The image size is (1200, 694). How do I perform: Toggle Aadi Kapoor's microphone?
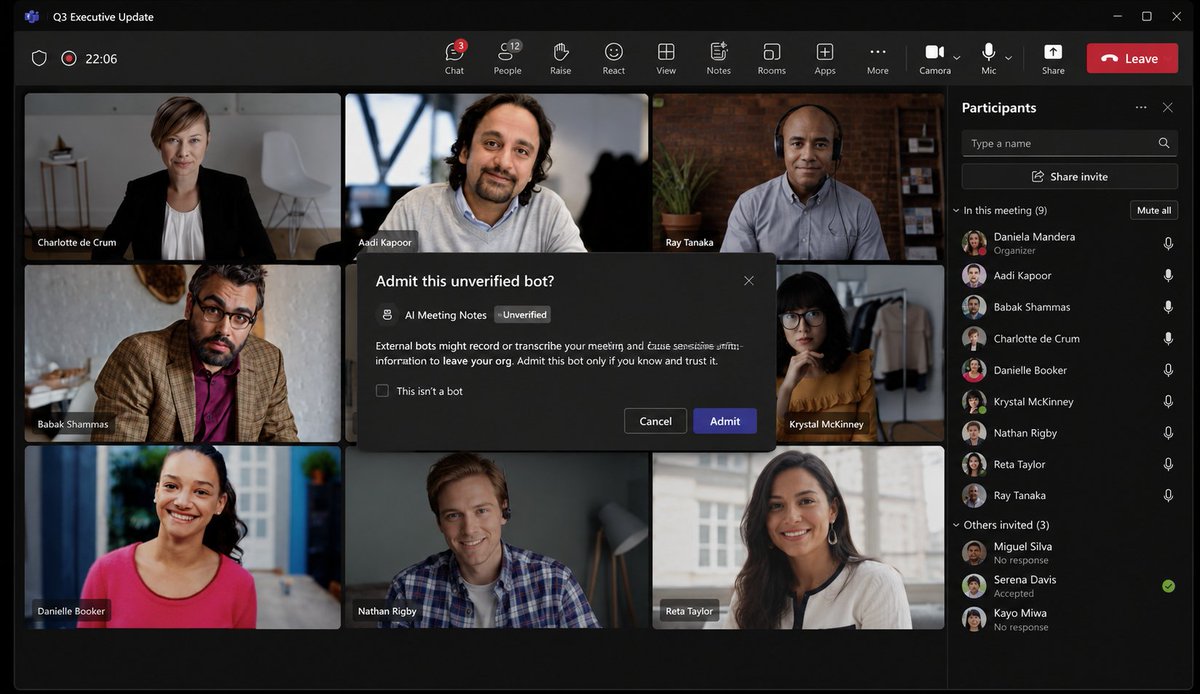(x=1168, y=275)
